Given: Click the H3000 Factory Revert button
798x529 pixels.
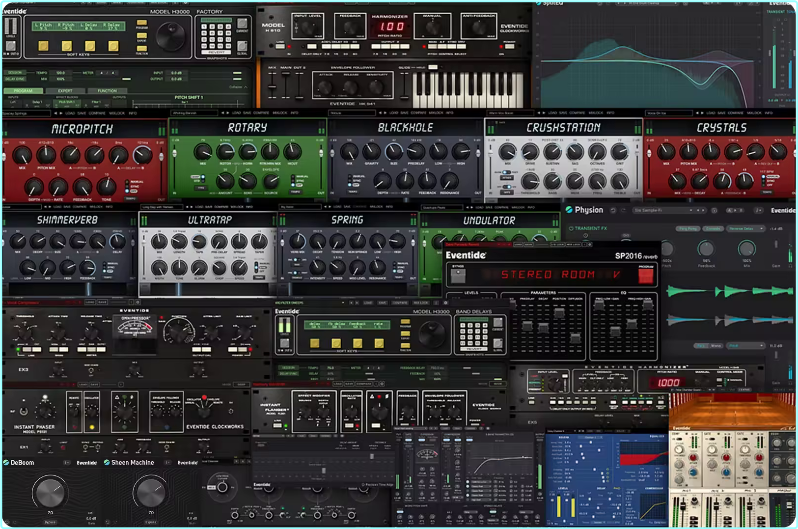Looking at the screenshot, I should pyautogui.click(x=216, y=52).
